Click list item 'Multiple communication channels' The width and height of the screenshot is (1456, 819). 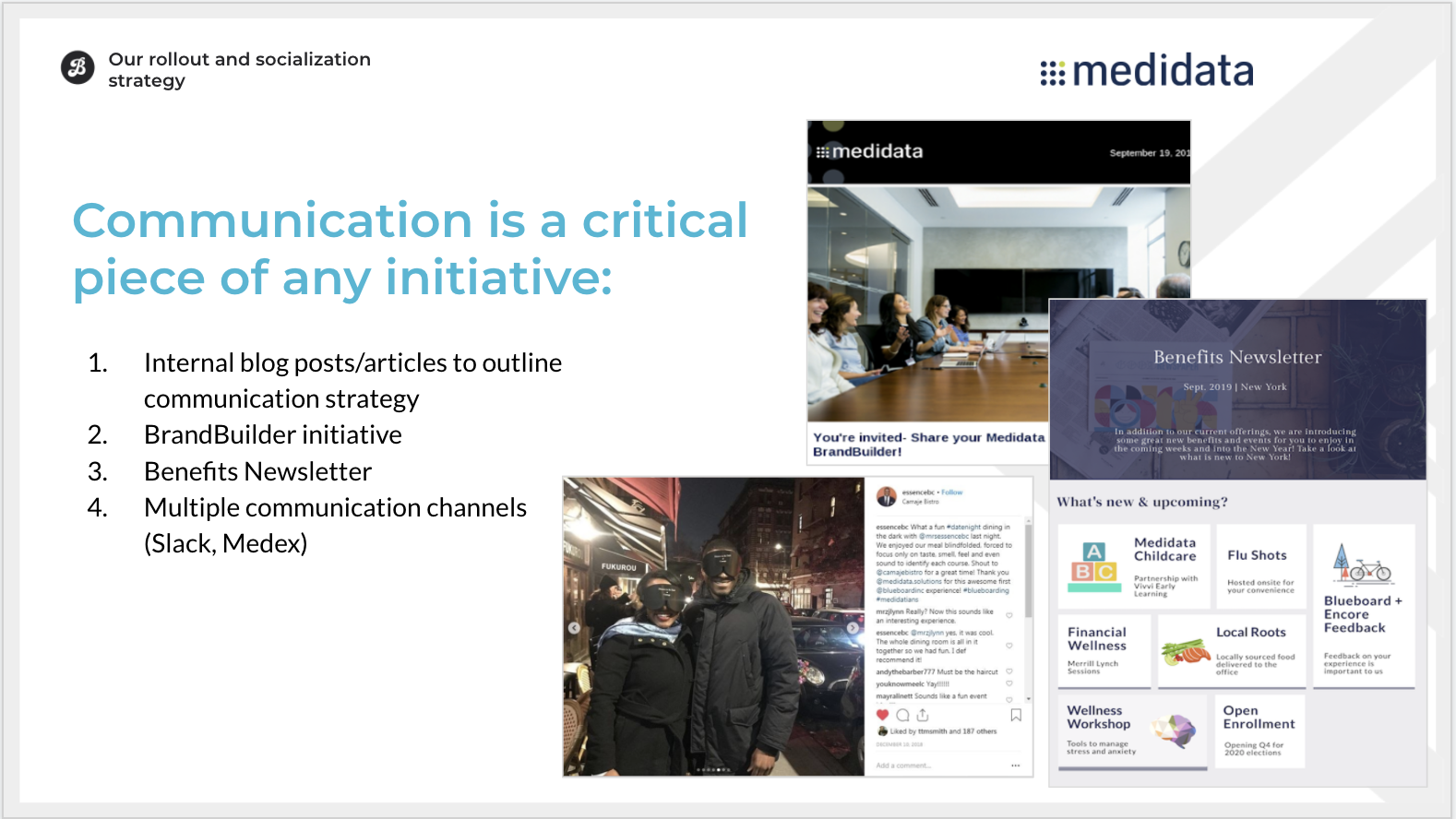click(335, 508)
